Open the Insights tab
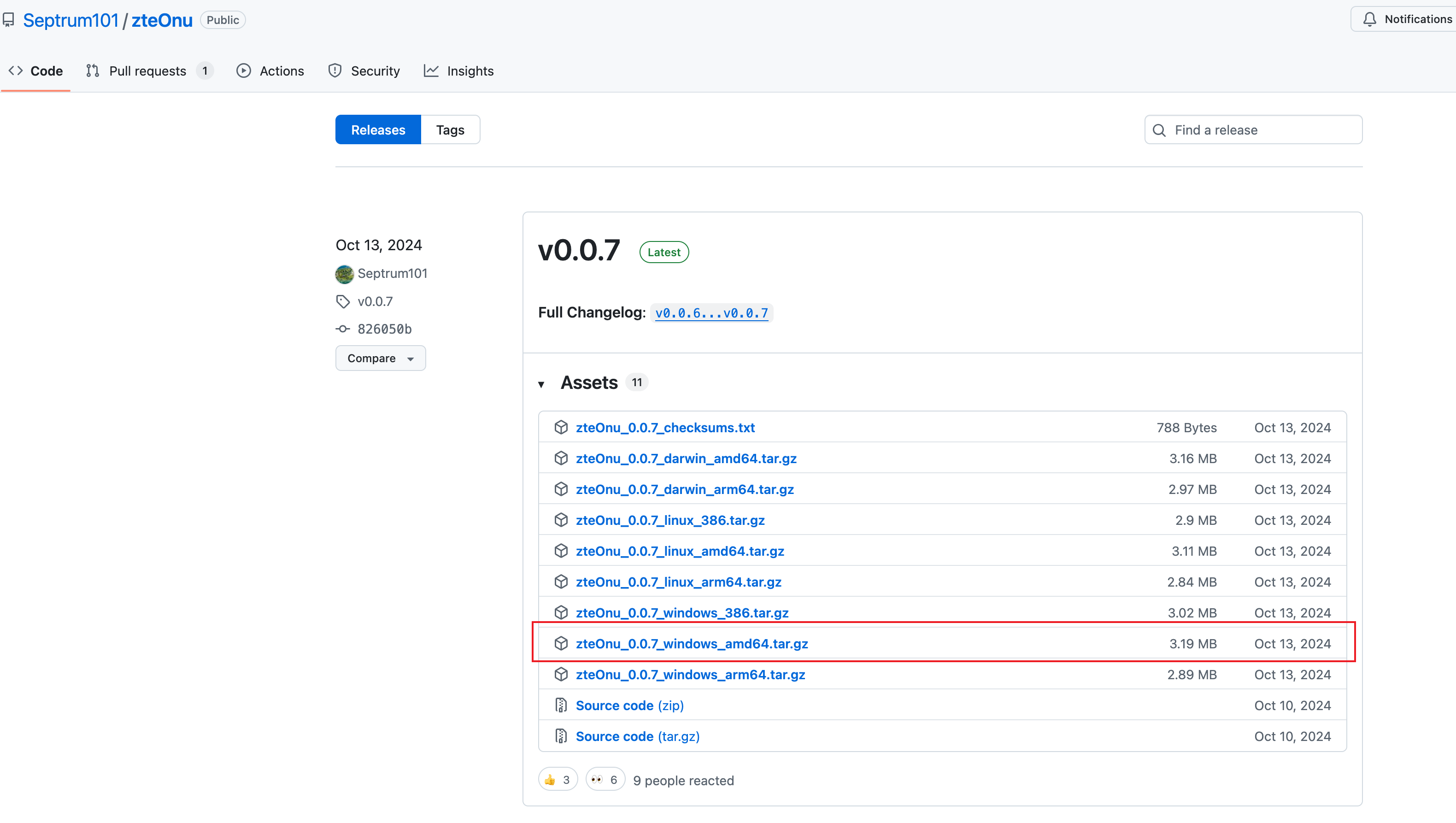Screen dimensions: 1456x823 (459, 71)
